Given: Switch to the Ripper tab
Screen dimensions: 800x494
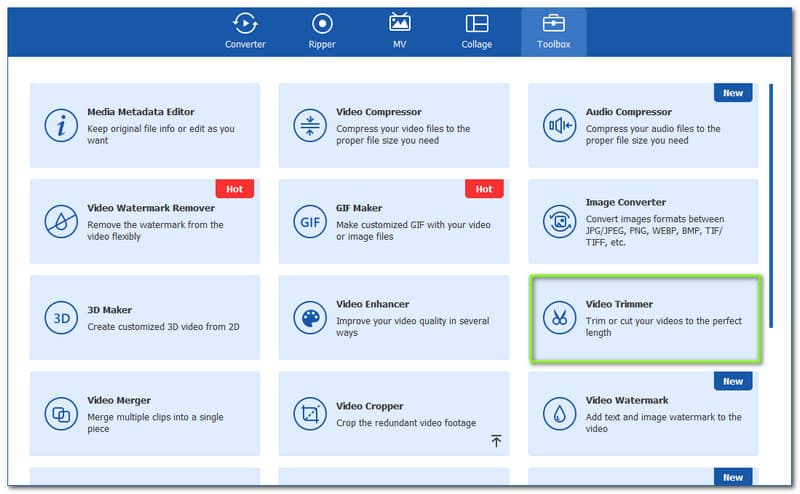Looking at the screenshot, I should tap(322, 32).
